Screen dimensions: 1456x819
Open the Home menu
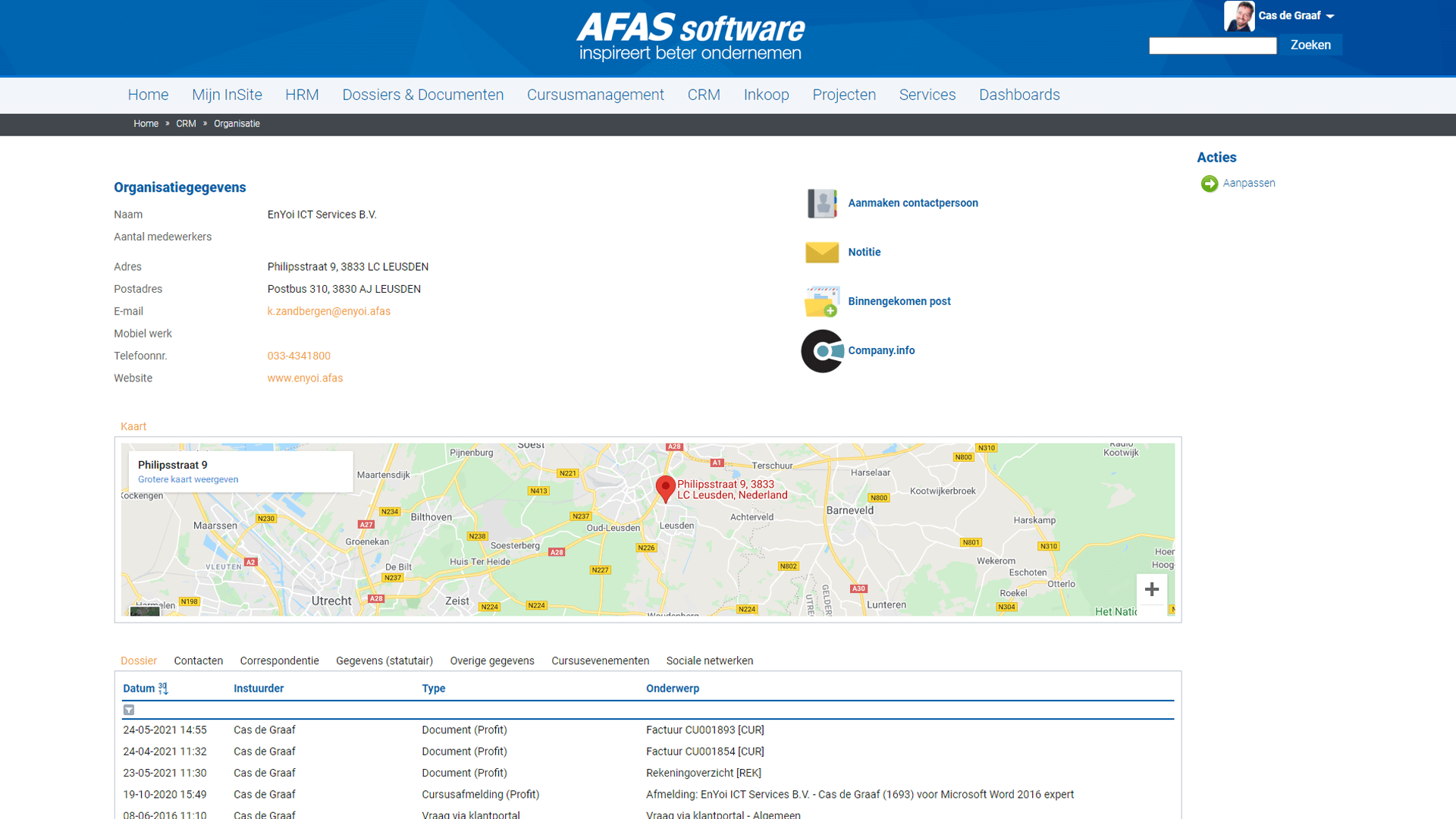point(148,95)
